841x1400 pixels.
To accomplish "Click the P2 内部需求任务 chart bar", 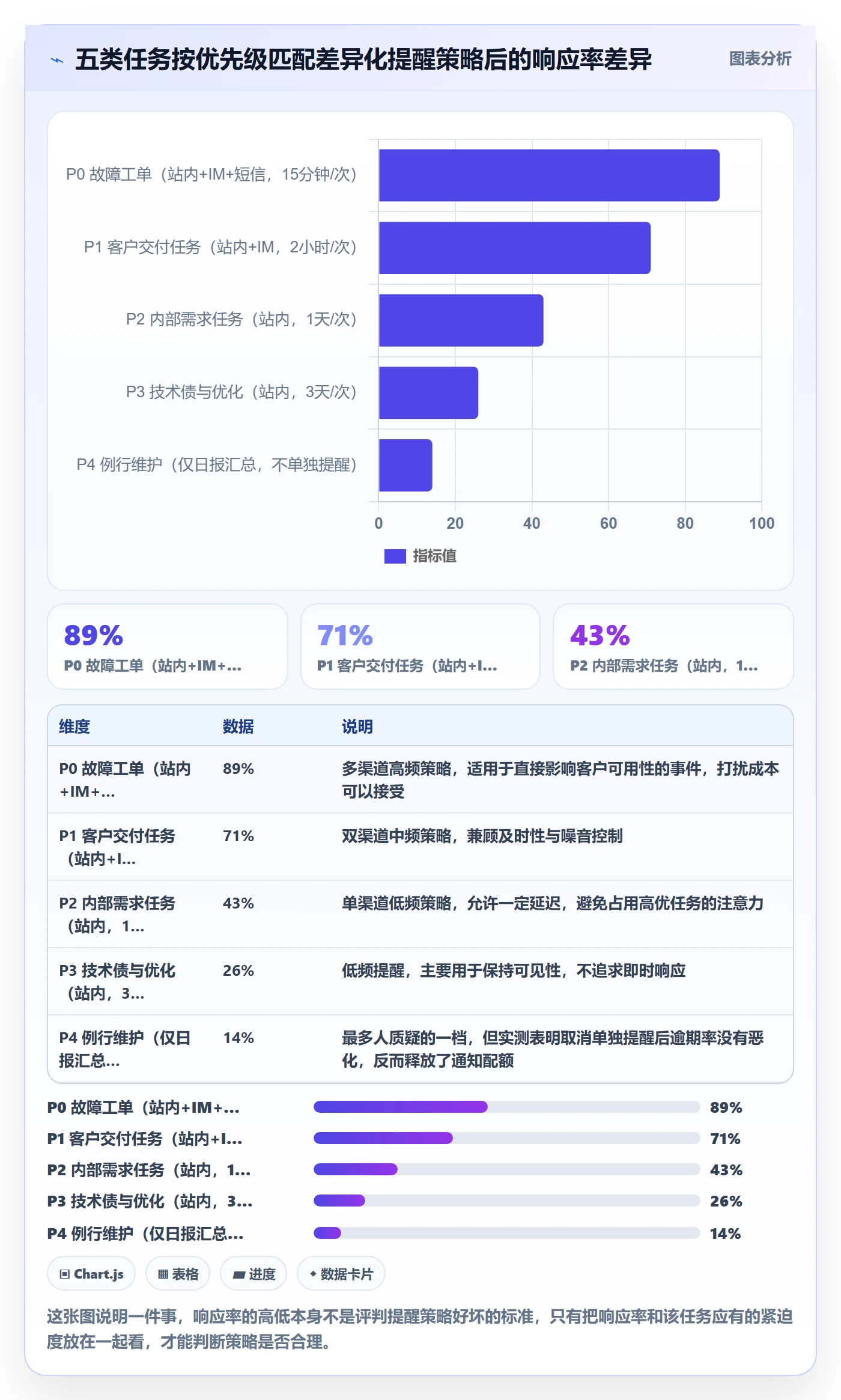I will [461, 320].
